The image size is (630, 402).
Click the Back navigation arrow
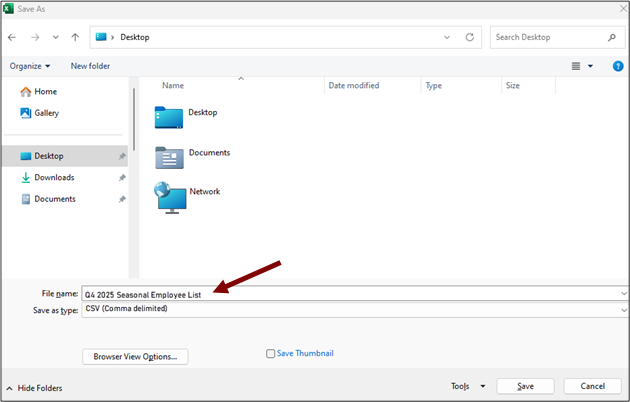click(12, 37)
